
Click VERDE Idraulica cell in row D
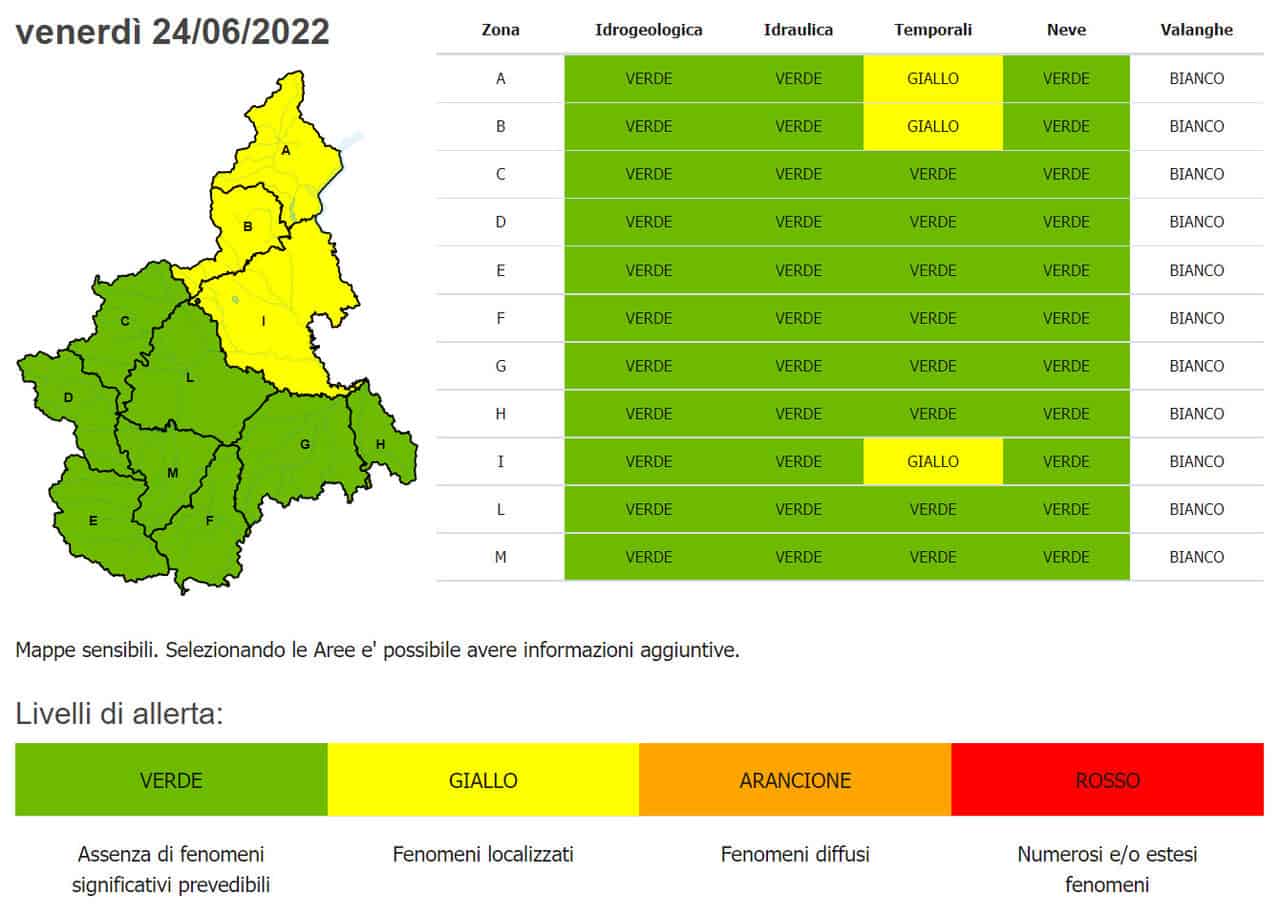pos(798,222)
